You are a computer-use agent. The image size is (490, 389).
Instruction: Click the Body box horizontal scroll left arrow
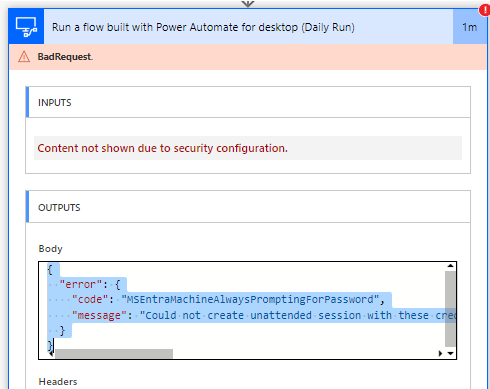[x=51, y=353]
